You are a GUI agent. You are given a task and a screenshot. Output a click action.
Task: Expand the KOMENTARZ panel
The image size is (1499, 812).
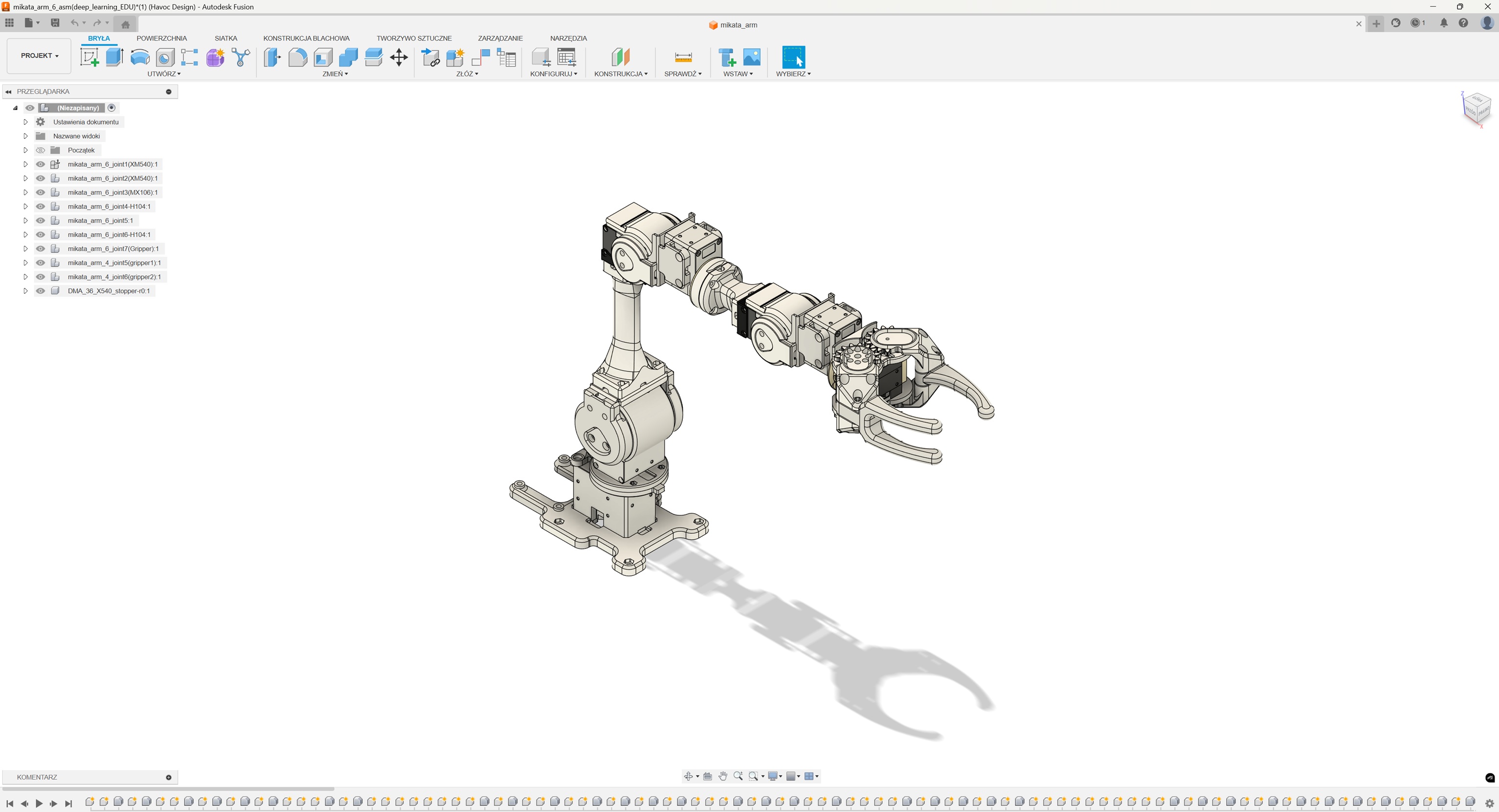pyautogui.click(x=169, y=777)
